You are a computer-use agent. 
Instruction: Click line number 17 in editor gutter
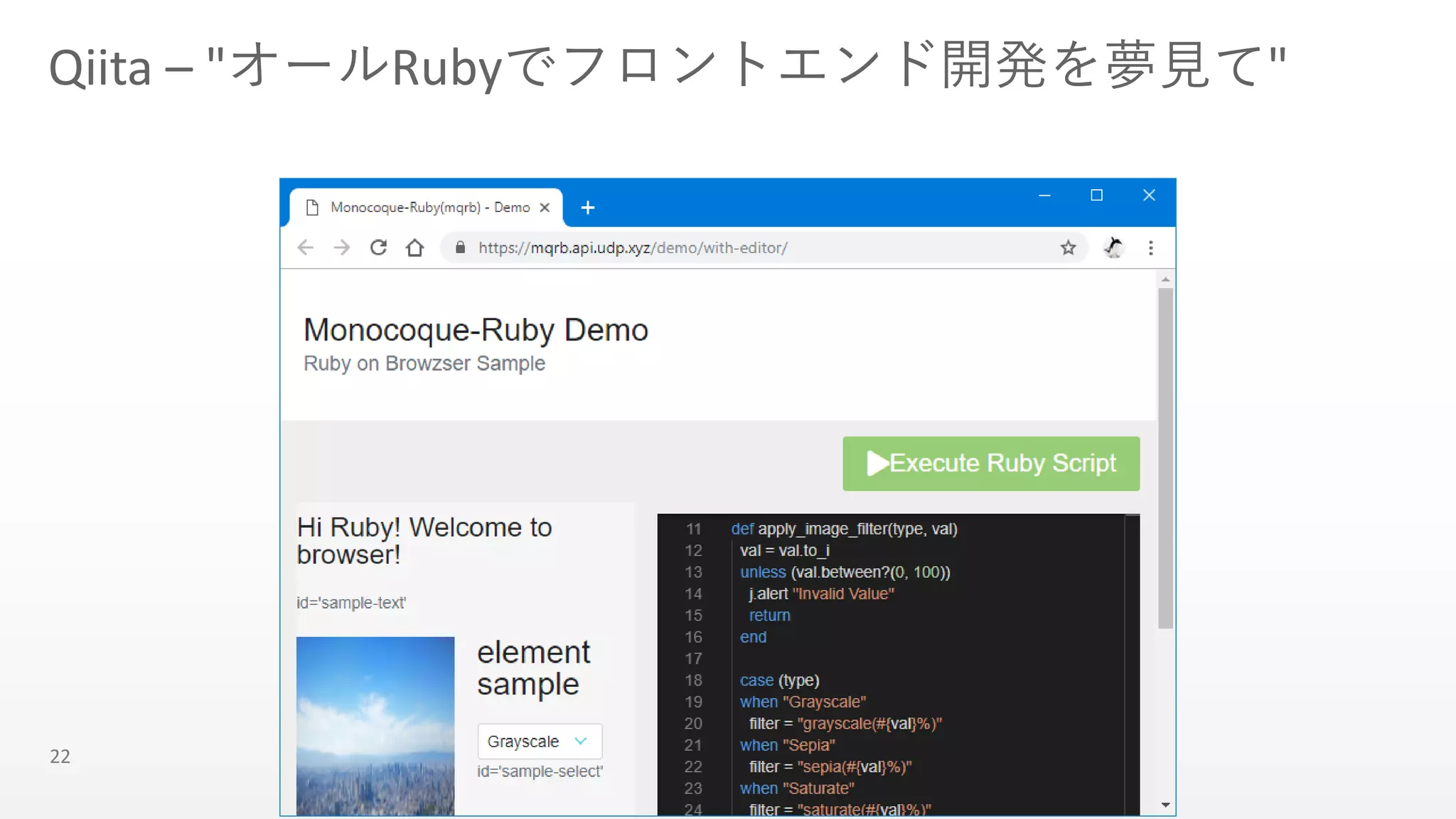point(693,658)
